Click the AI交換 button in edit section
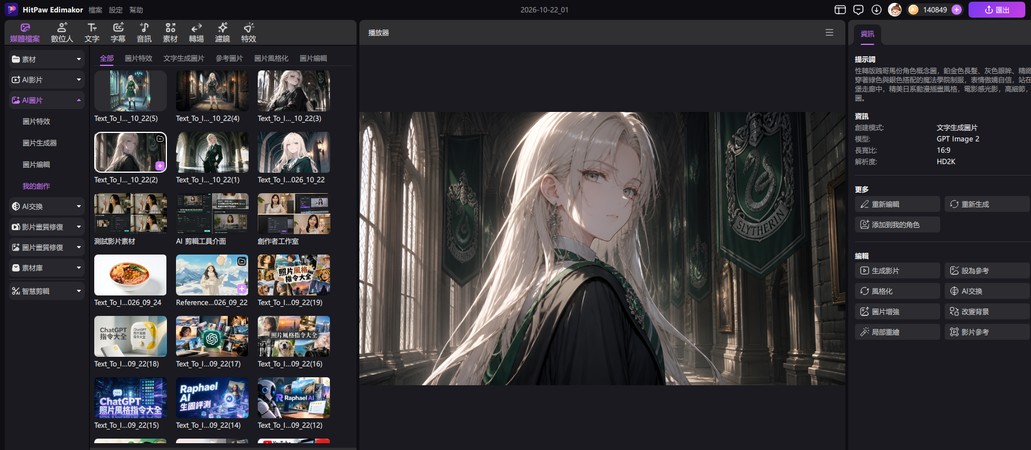Image resolution: width=1031 pixels, height=450 pixels. pyautogui.click(x=987, y=291)
